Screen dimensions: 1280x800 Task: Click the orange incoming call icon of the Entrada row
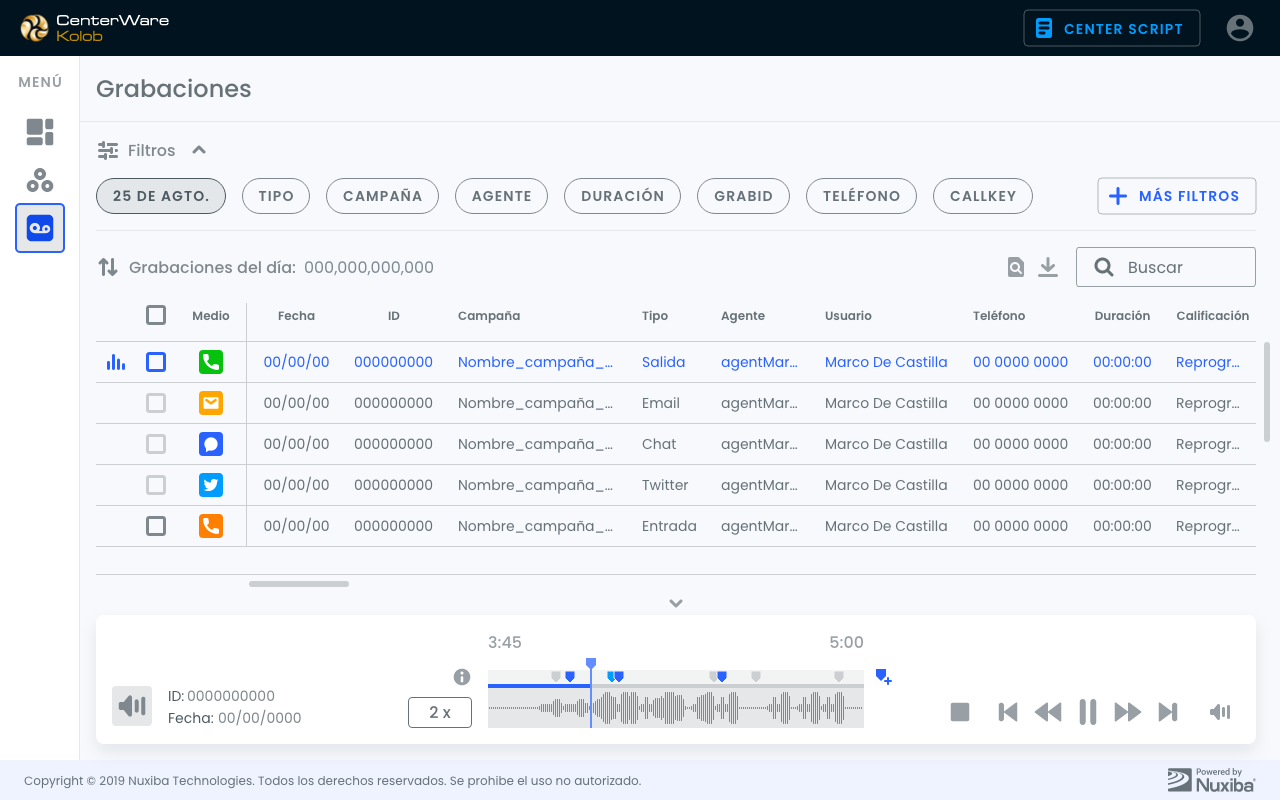pos(211,526)
